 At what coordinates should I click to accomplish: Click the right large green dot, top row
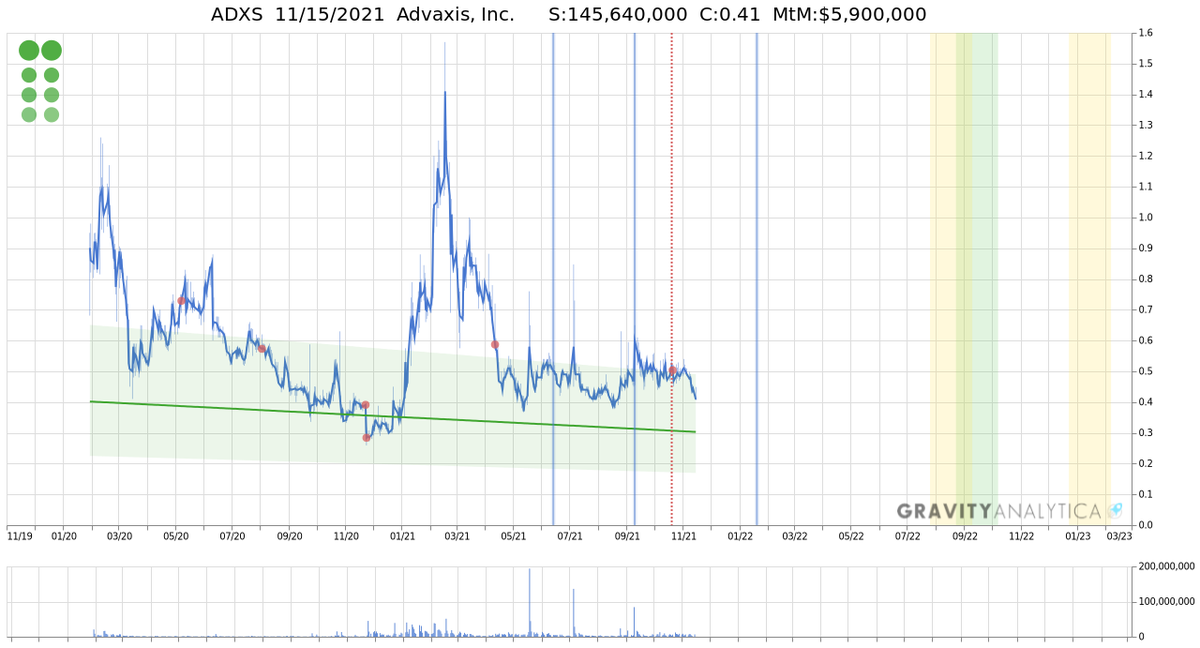(x=52, y=50)
